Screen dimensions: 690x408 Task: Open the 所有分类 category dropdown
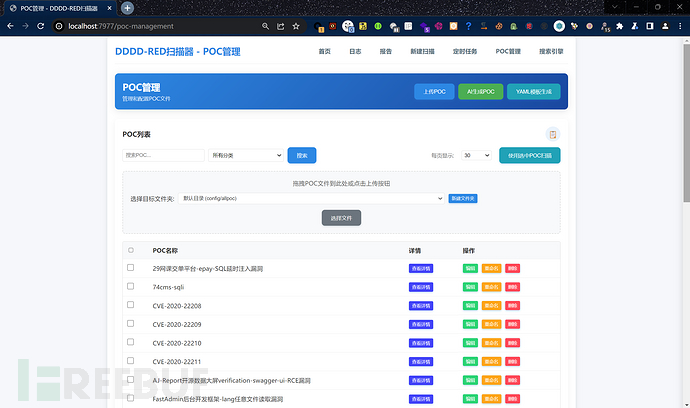(246, 155)
